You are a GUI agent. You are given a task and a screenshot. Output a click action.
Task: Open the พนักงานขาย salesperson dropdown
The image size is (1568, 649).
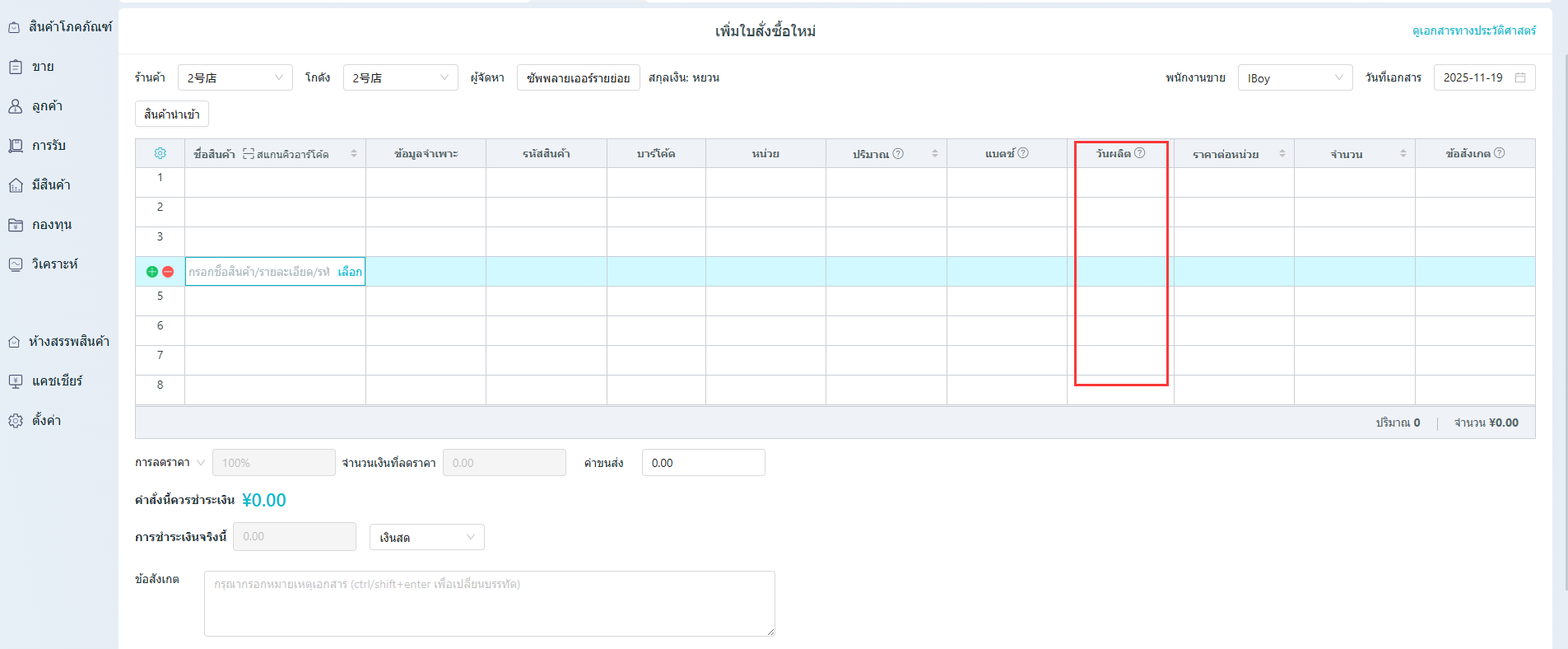[x=1294, y=77]
